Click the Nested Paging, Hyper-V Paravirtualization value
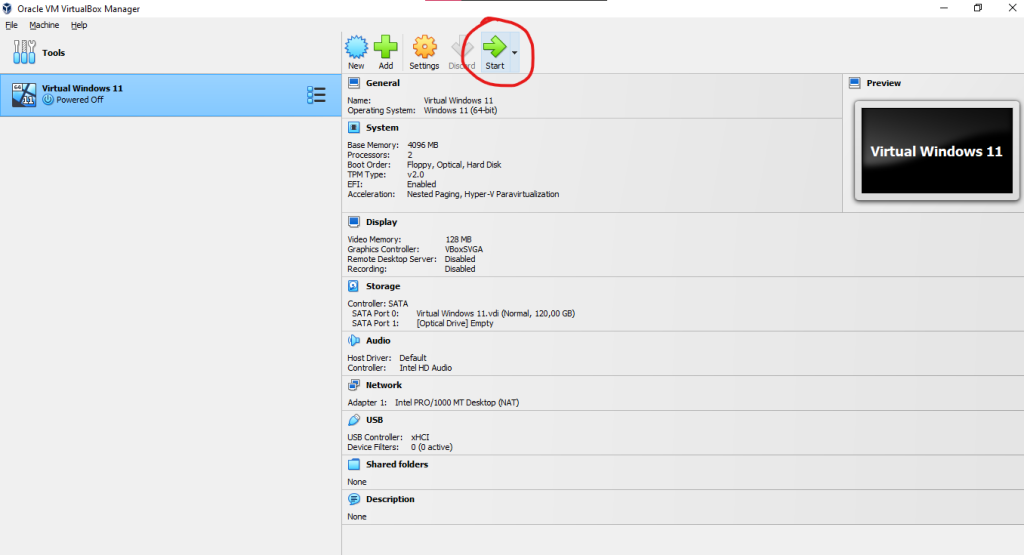The image size is (1024, 555). [483, 194]
